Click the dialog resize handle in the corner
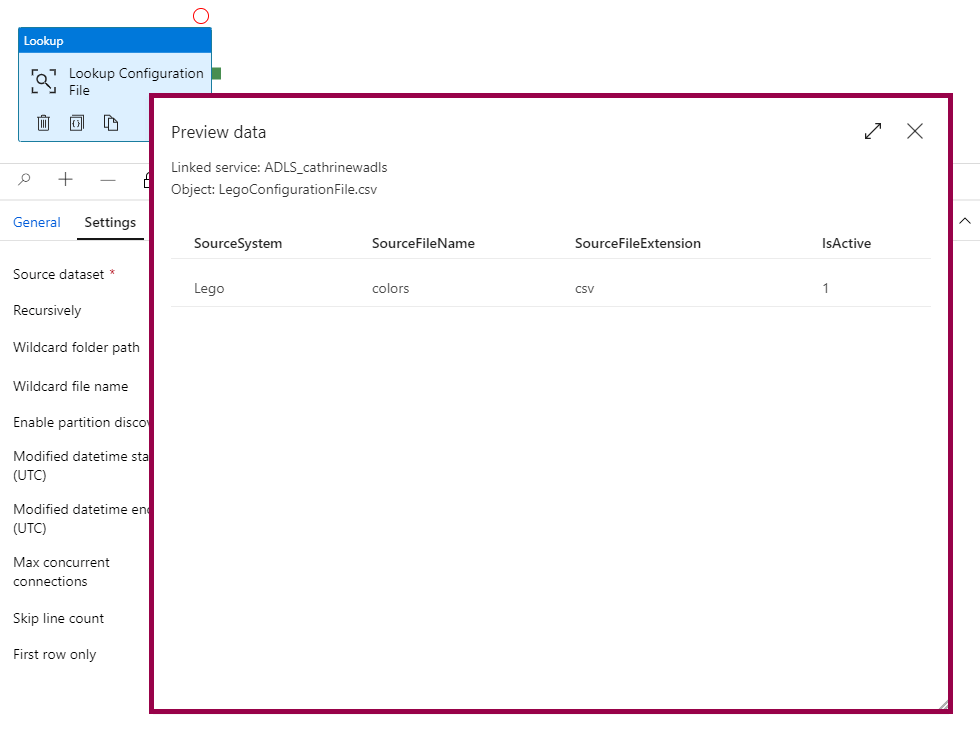Viewport: 980px width, 750px height. pos(942,704)
